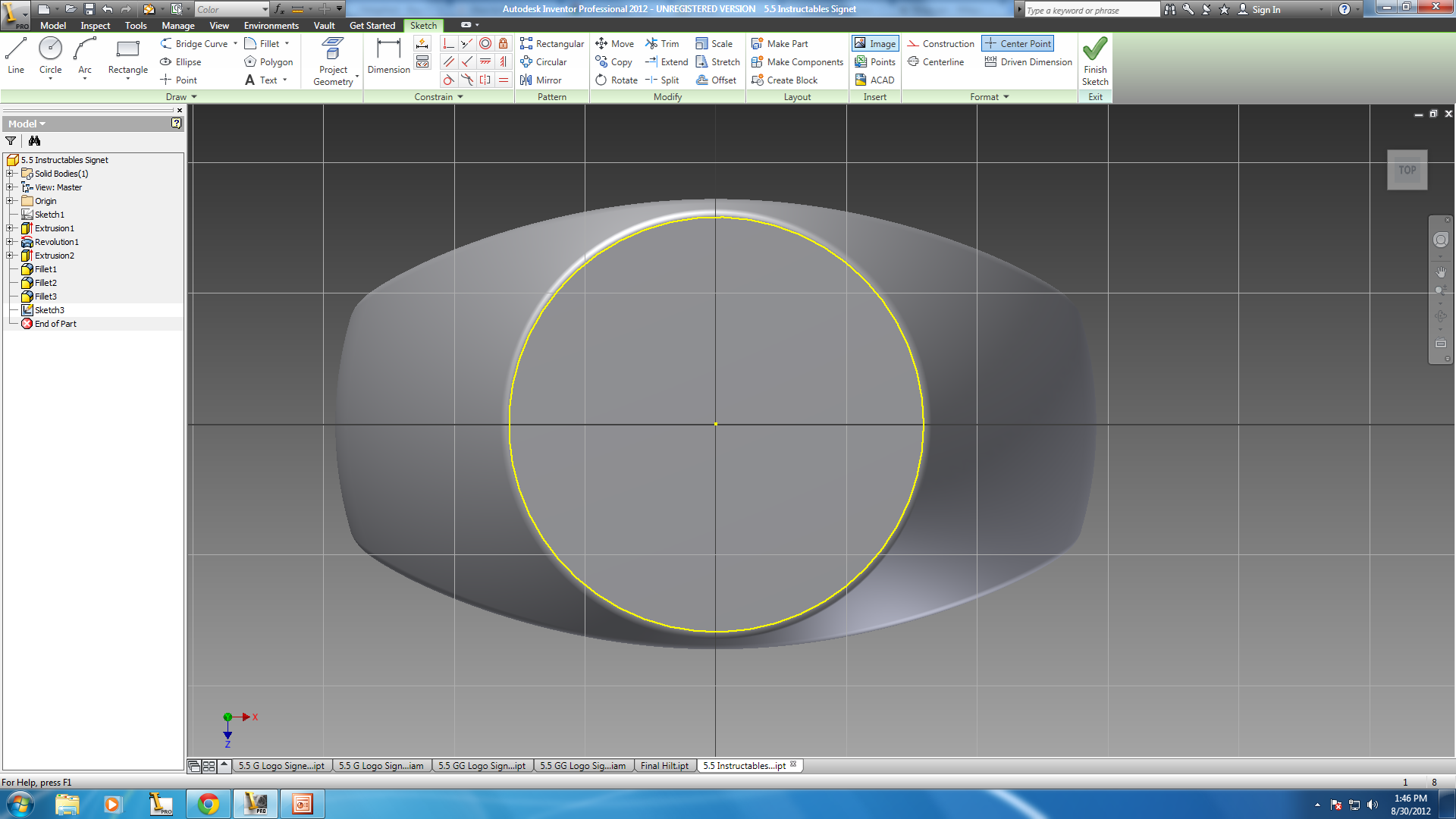
Task: Apply the Collinear constraint icon
Action: tap(467, 44)
